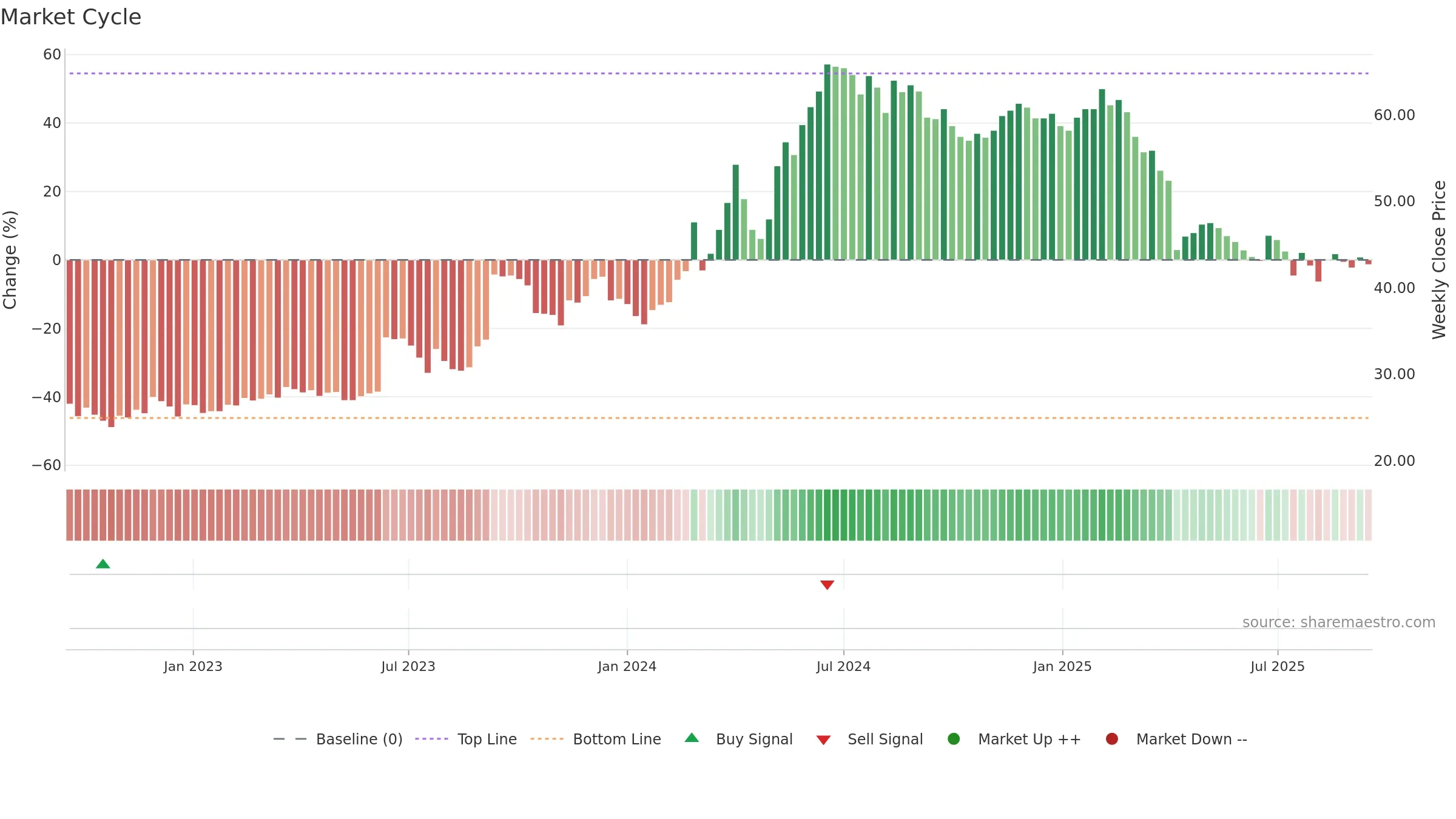Click the gray dashed Baseline legend swatch
This screenshot has height=819, width=1456.
pyautogui.click(x=290, y=739)
